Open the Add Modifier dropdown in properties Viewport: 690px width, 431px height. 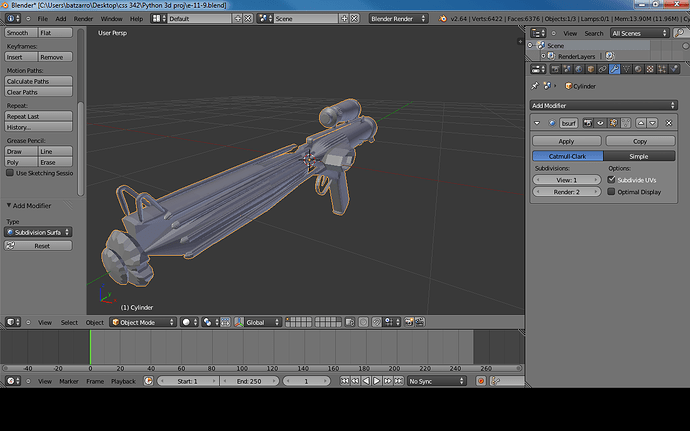[x=603, y=106]
